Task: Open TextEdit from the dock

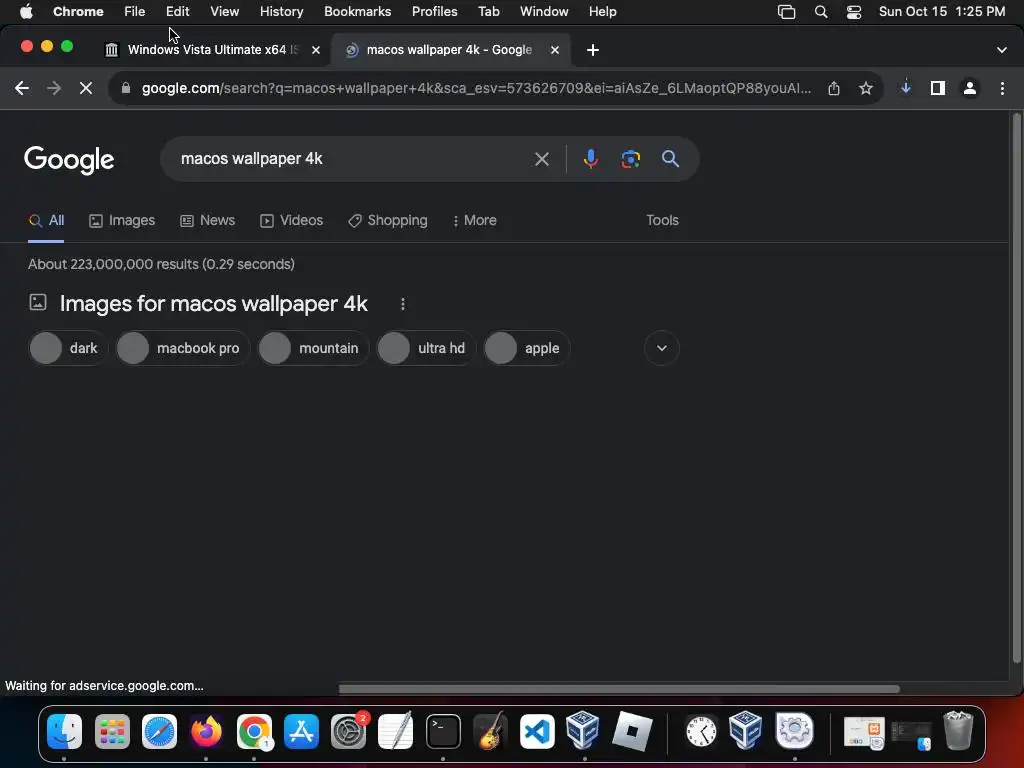Action: click(x=396, y=731)
